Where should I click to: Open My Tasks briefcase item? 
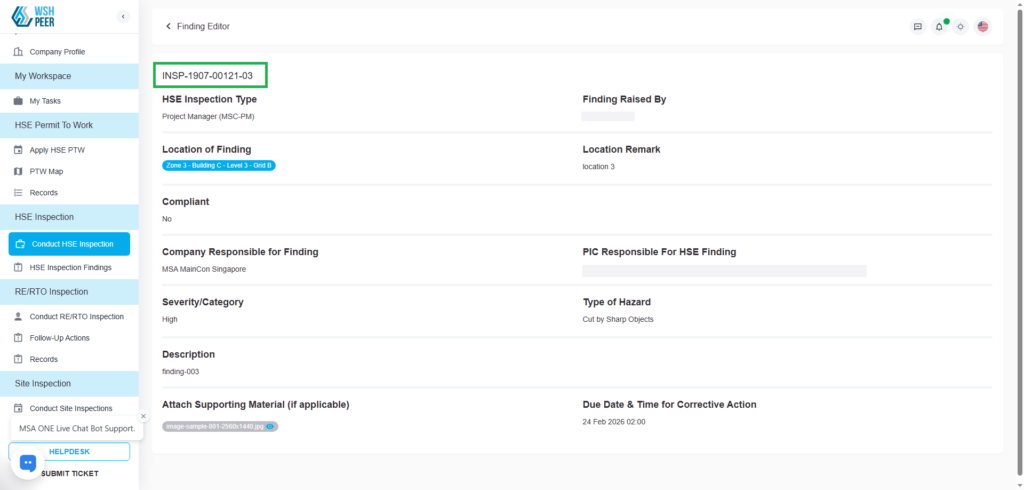pos(44,101)
